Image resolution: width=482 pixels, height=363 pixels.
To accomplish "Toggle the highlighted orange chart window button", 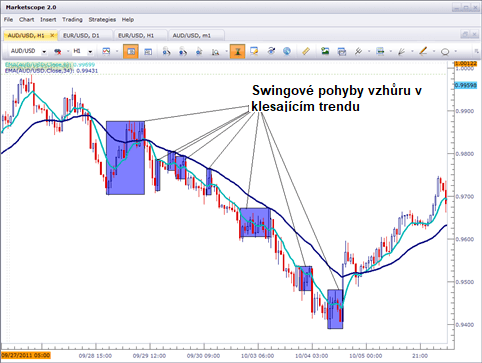I will 131,51.
